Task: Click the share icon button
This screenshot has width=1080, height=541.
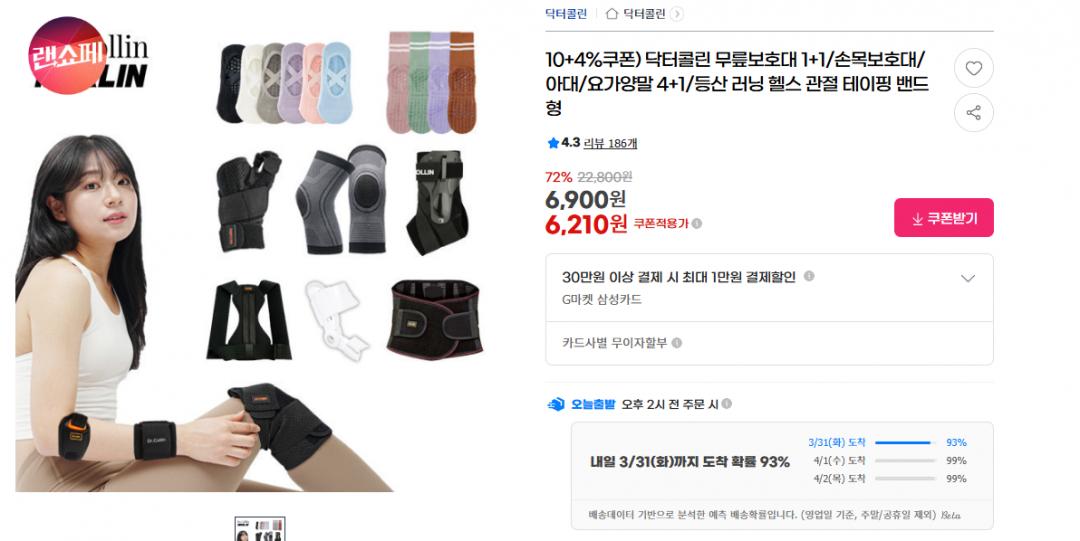Action: (x=973, y=113)
